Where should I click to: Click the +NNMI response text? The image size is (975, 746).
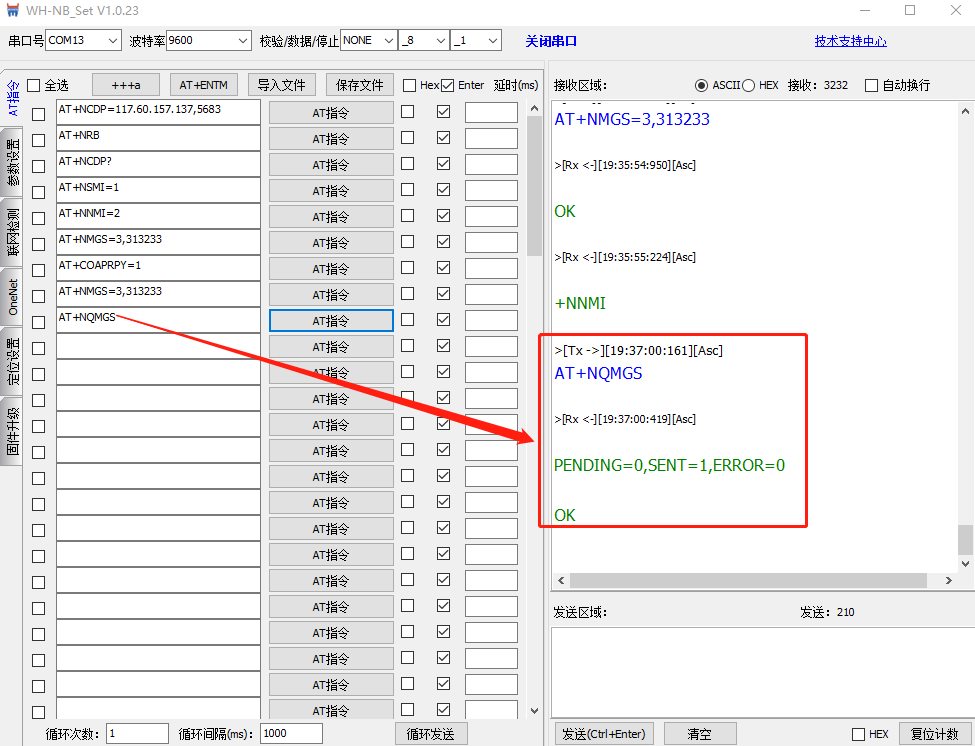(x=580, y=303)
